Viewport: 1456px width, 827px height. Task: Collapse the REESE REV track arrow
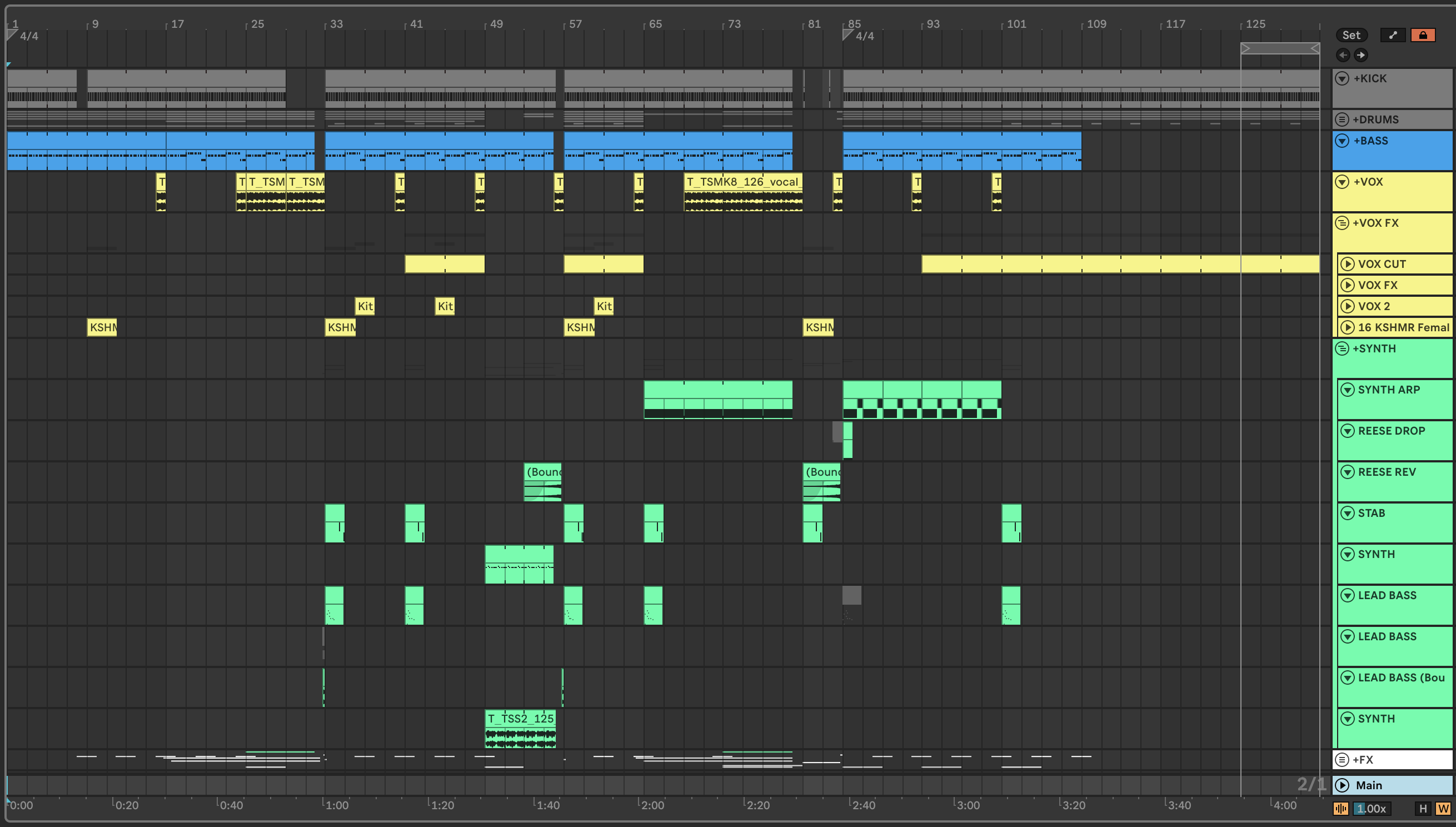pos(1348,472)
